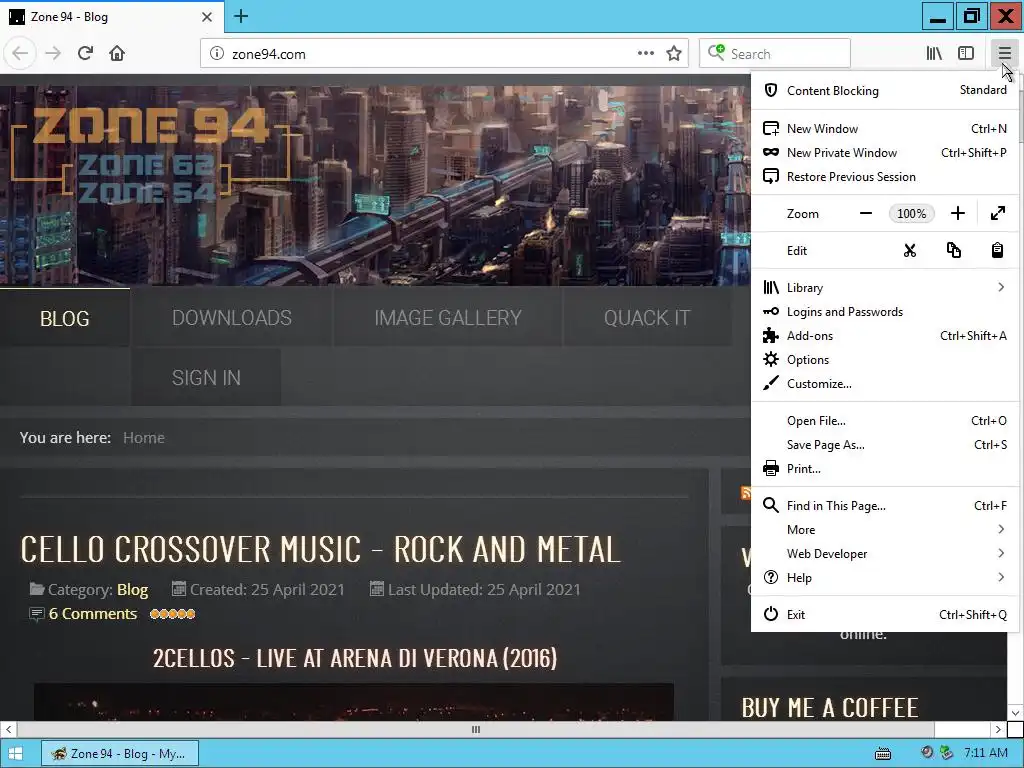
Task: Open the BLOG navigation tab
Action: [65, 318]
